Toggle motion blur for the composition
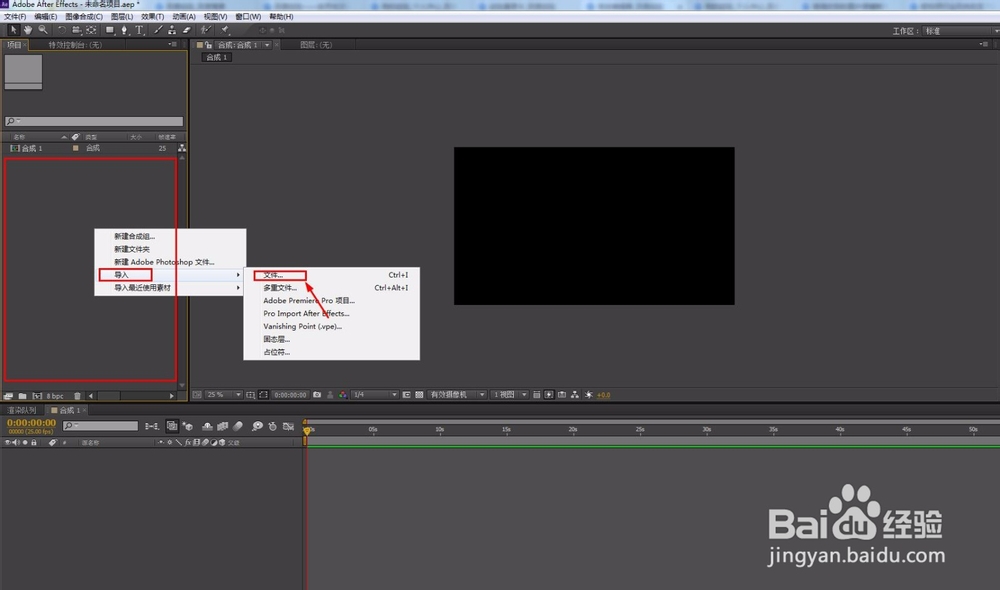Screen dimensions: 1000x590 coord(238,426)
